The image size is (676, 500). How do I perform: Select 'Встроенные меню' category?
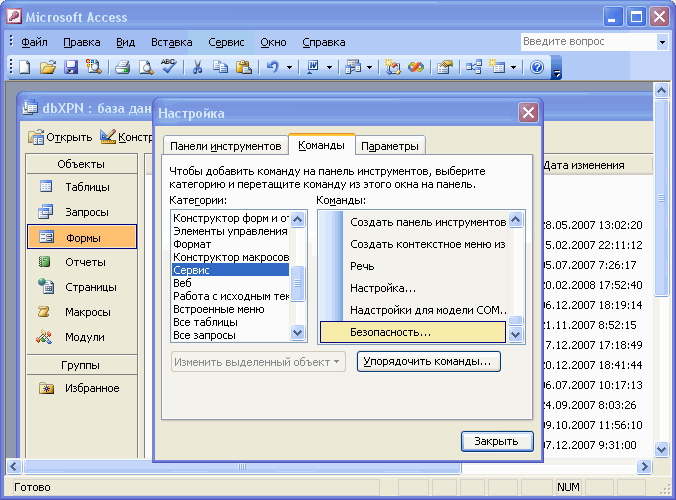[231, 309]
